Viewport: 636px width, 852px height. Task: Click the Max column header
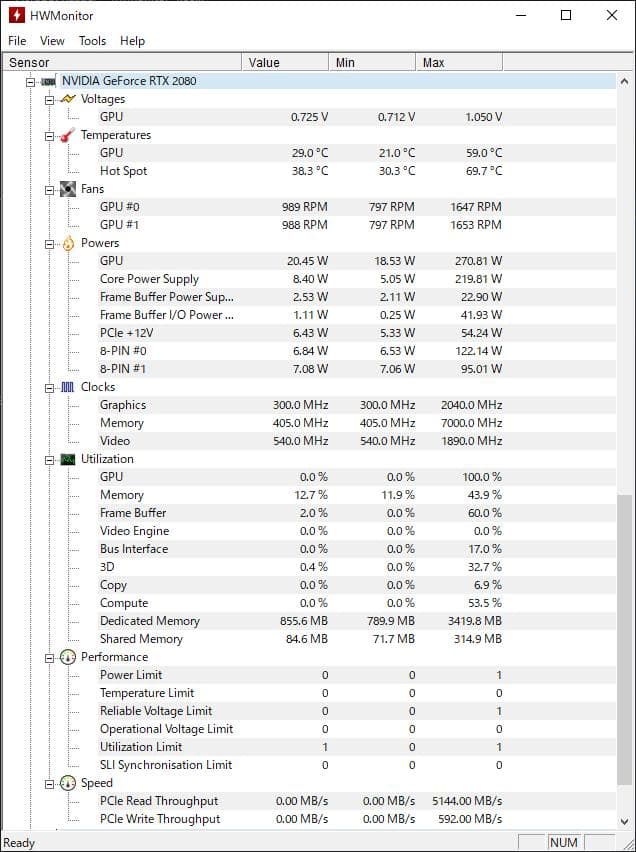(459, 62)
